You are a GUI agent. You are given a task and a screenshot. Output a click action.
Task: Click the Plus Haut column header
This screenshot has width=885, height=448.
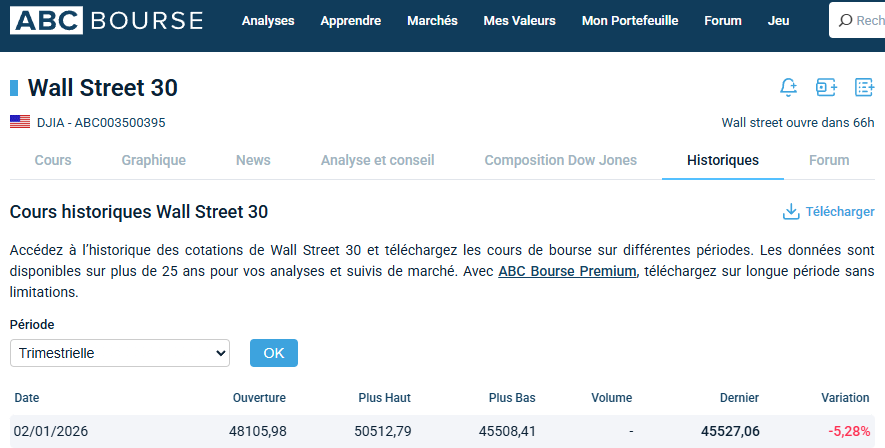point(384,398)
